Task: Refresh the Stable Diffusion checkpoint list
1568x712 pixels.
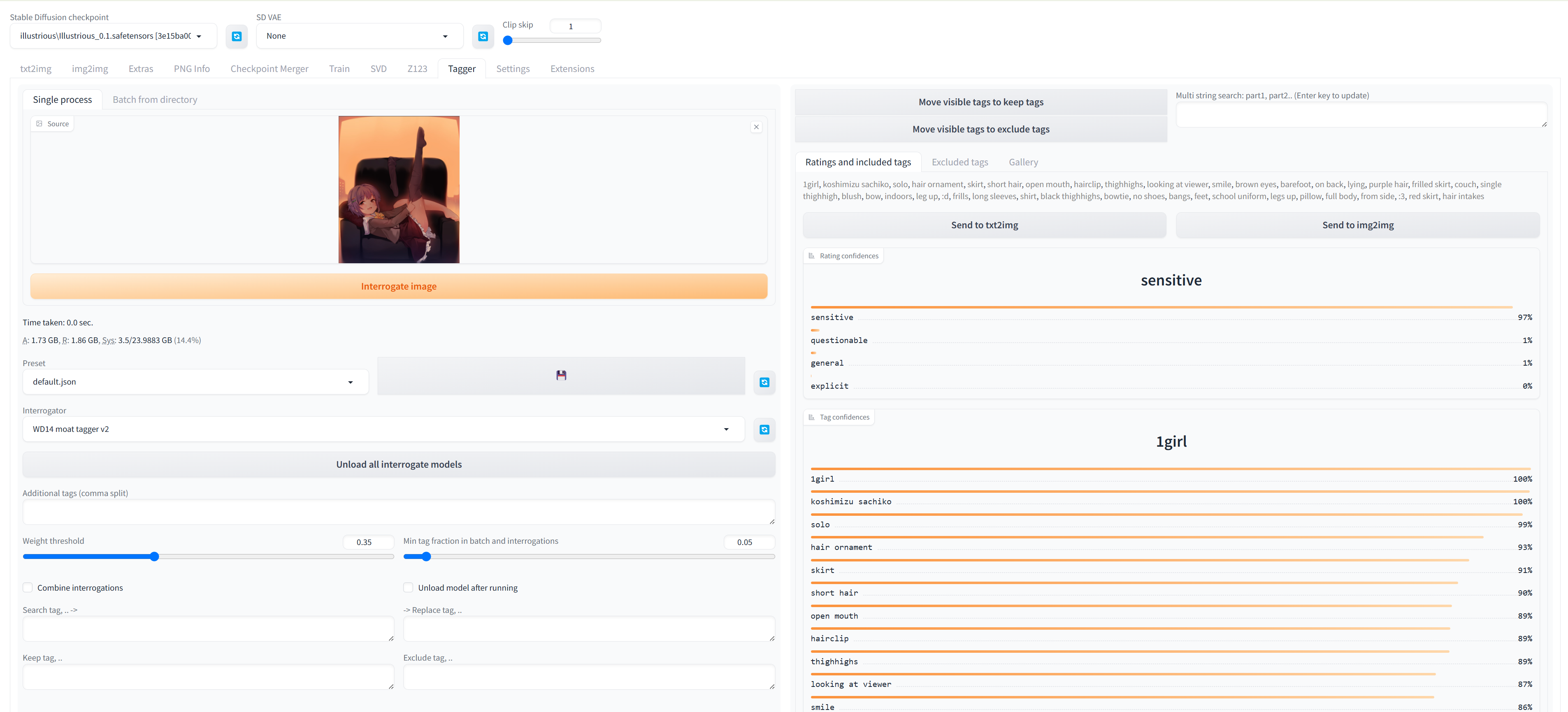Action: coord(237,37)
